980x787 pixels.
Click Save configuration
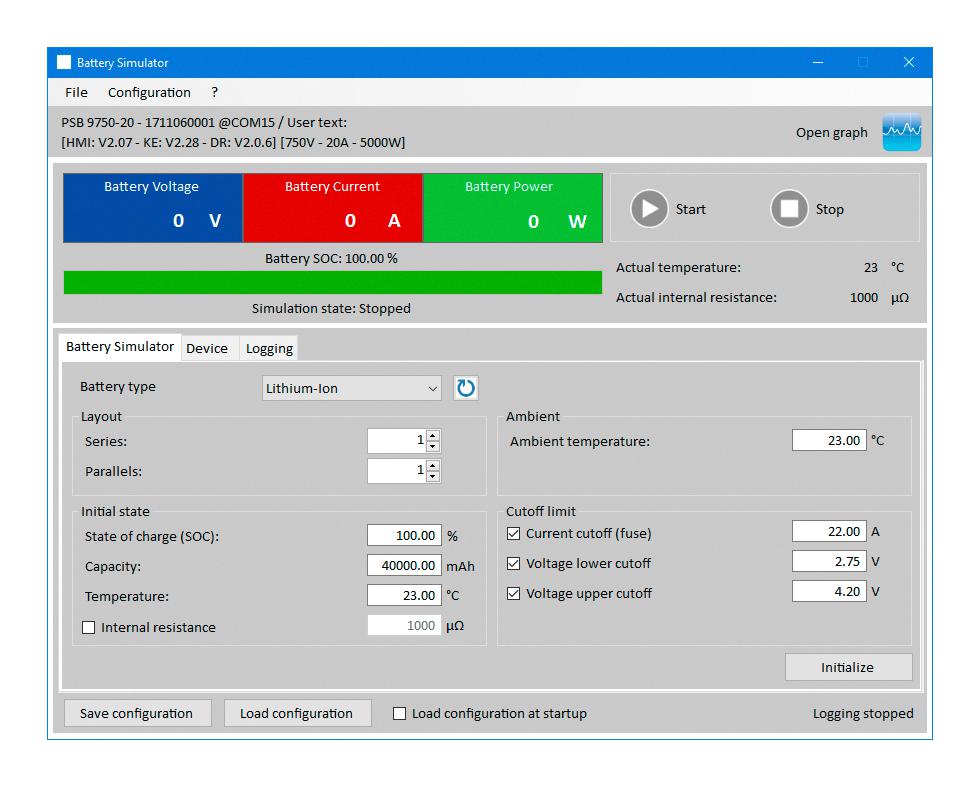137,713
